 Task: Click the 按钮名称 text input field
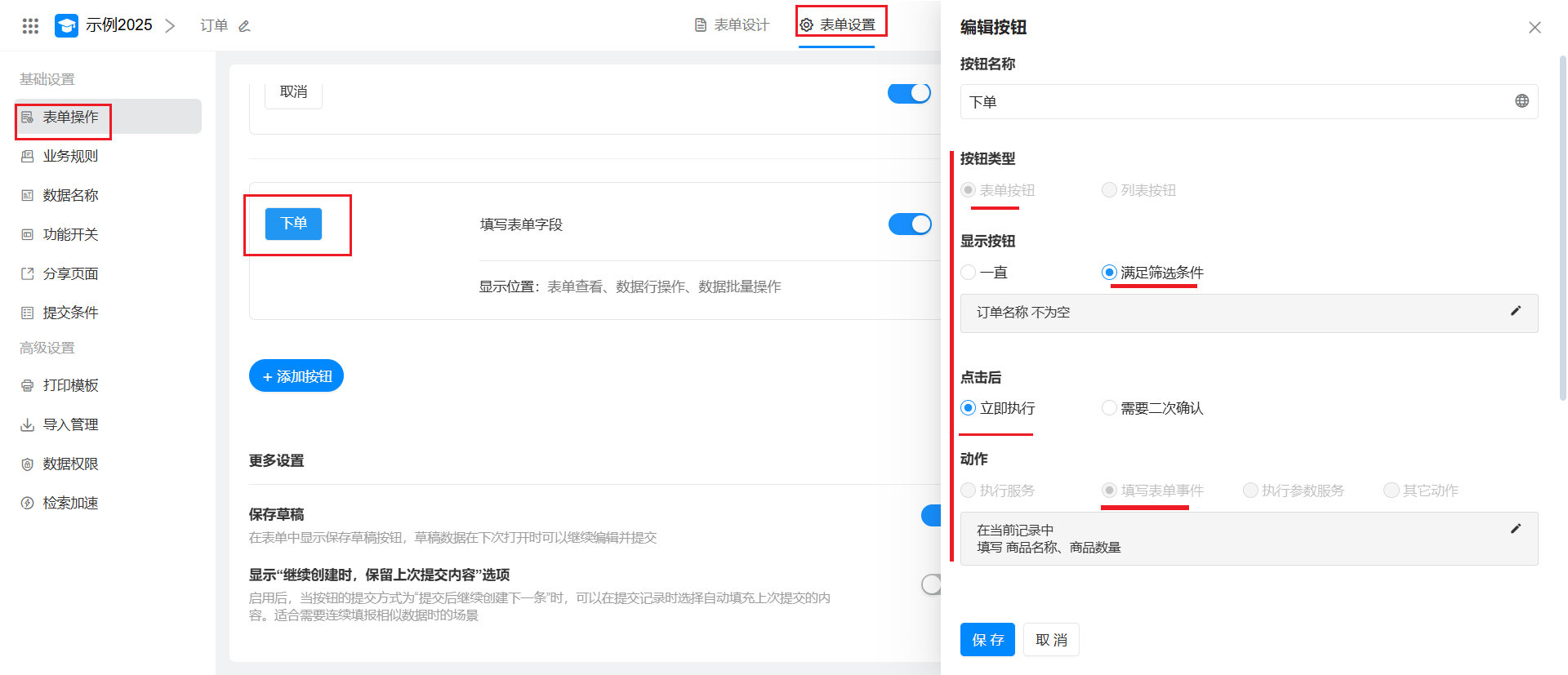(1233, 102)
